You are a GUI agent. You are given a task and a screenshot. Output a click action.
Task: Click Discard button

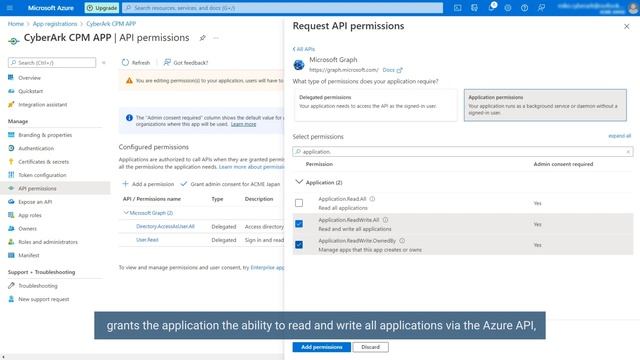tap(371, 347)
